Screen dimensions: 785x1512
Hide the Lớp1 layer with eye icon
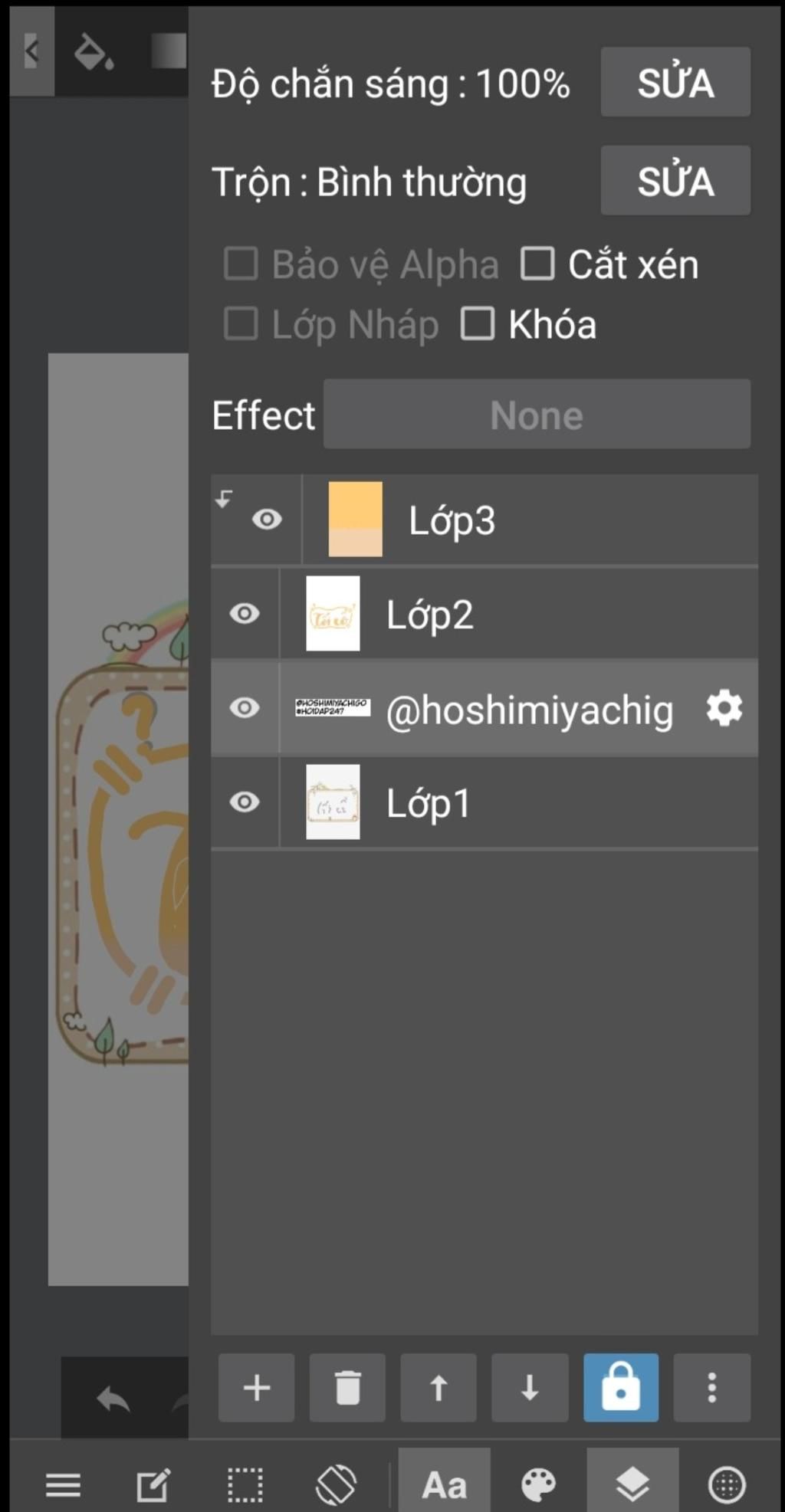245,802
